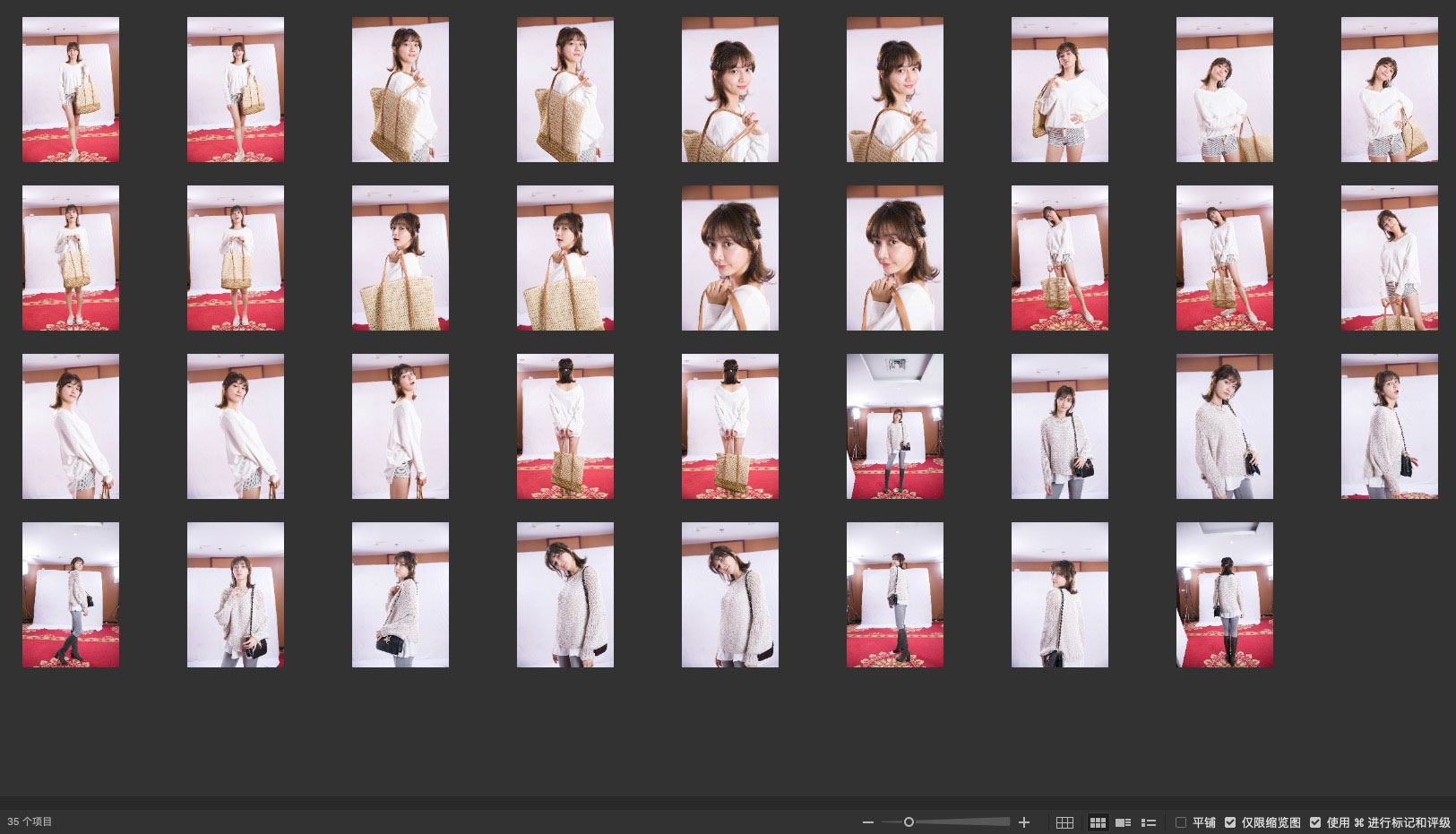Image resolution: width=1456 pixels, height=834 pixels.
Task: Click the thumbnail size slider handle
Action: click(x=909, y=822)
